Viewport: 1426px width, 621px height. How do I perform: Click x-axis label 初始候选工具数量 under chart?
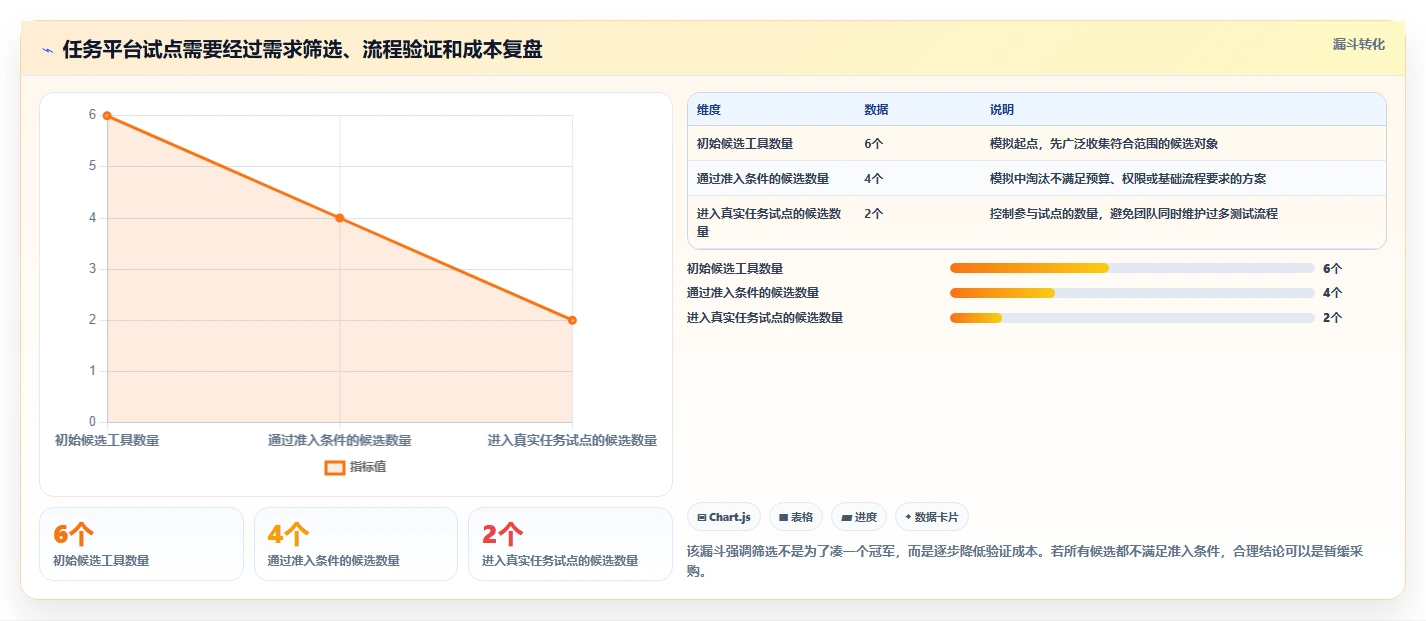tap(107, 440)
